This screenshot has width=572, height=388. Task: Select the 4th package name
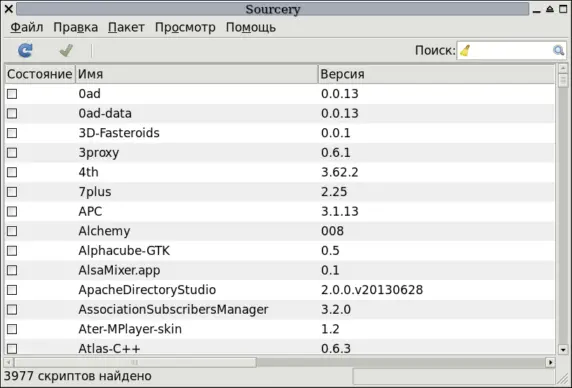(x=88, y=172)
